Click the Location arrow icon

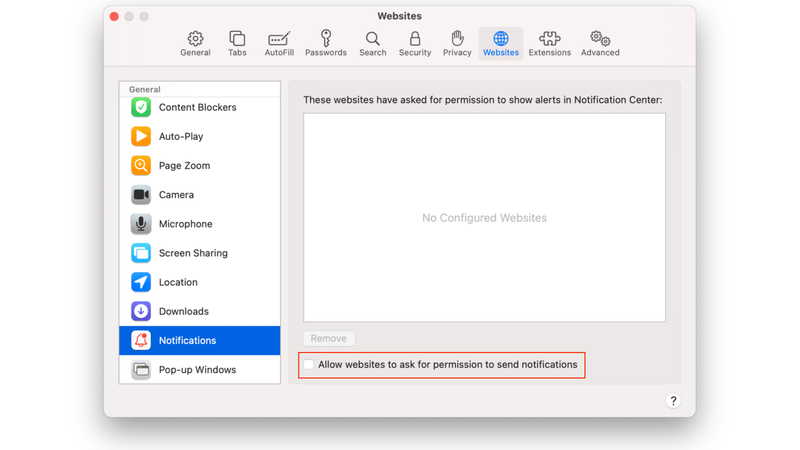click(x=141, y=282)
